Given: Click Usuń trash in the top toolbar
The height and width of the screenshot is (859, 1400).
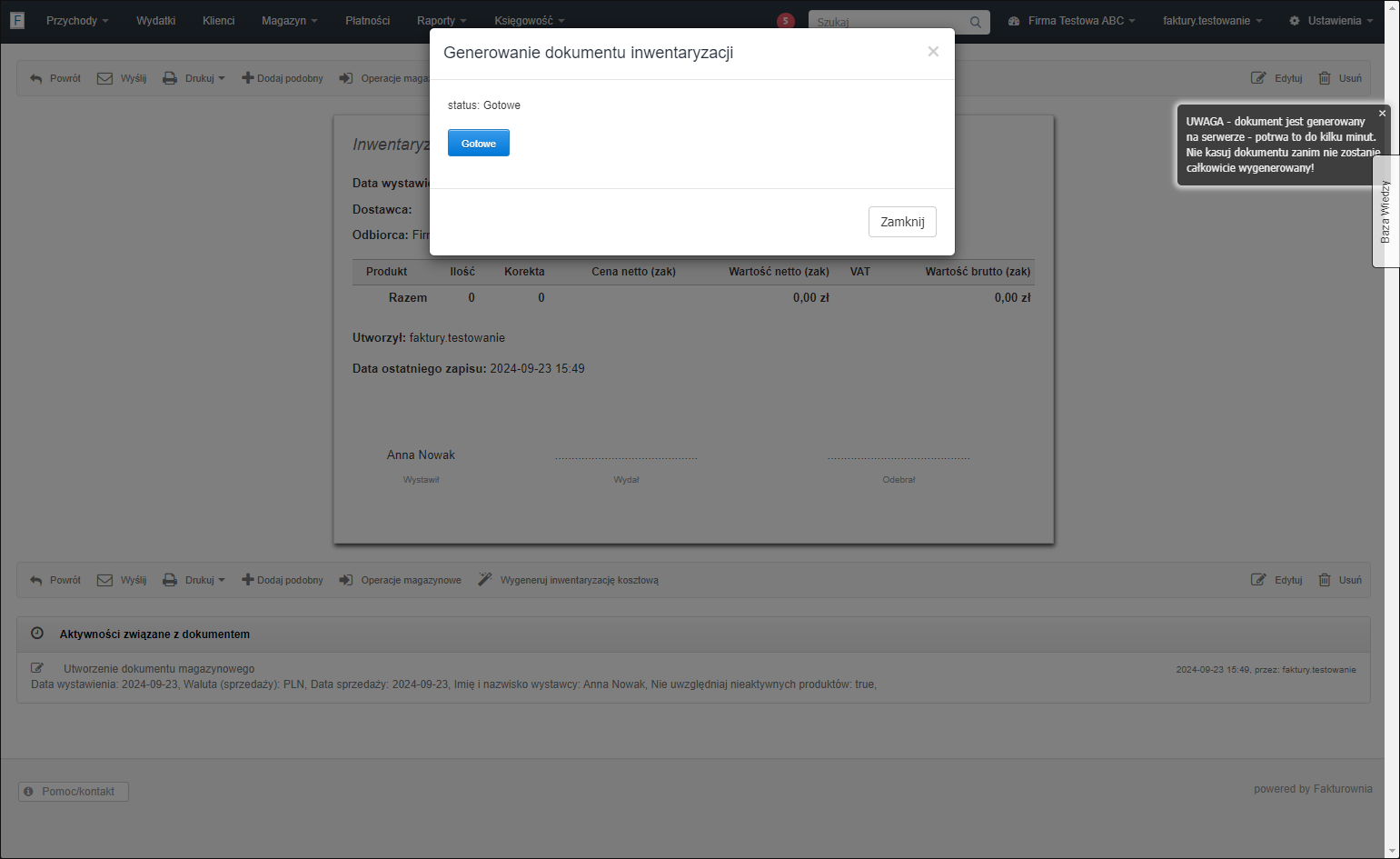Looking at the screenshot, I should pos(1340,78).
